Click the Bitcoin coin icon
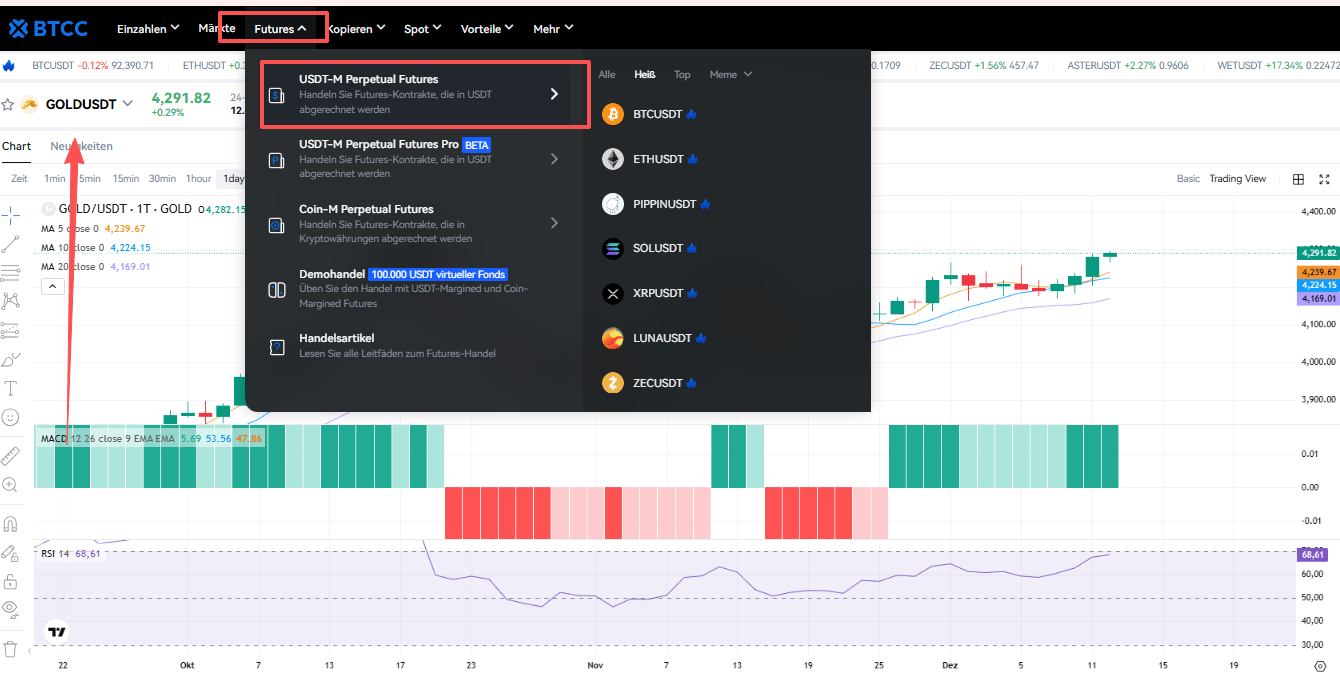Image resolution: width=1340 pixels, height=676 pixels. 613,114
